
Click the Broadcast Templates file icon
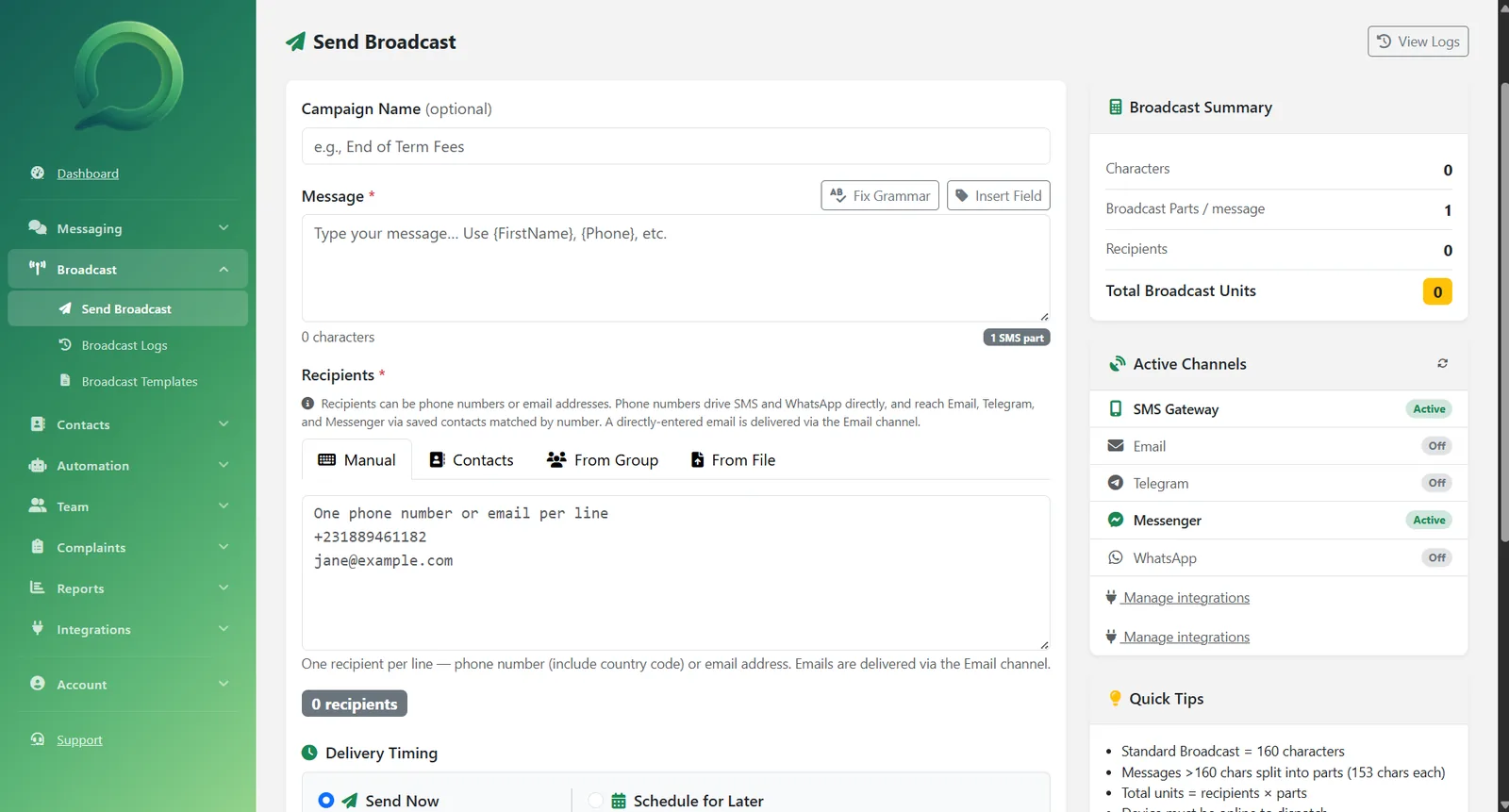coord(65,380)
